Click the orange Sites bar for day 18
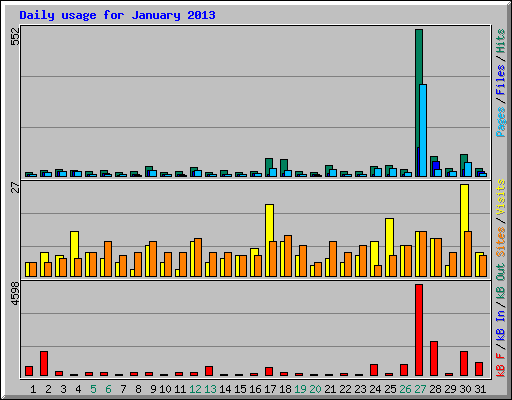 (x=288, y=256)
